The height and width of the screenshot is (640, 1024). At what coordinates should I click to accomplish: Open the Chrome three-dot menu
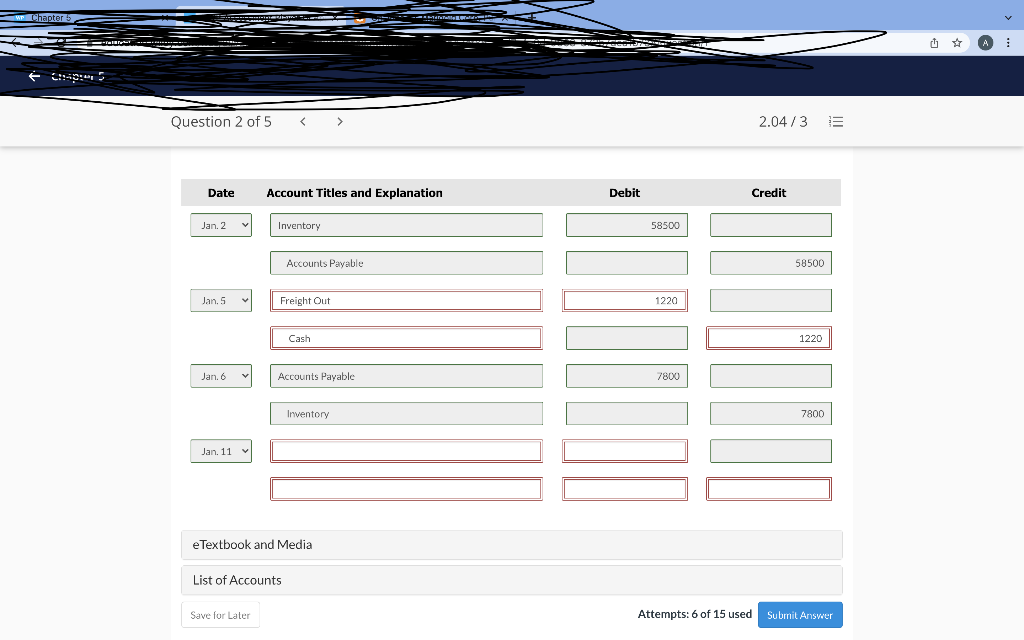tap(1008, 43)
